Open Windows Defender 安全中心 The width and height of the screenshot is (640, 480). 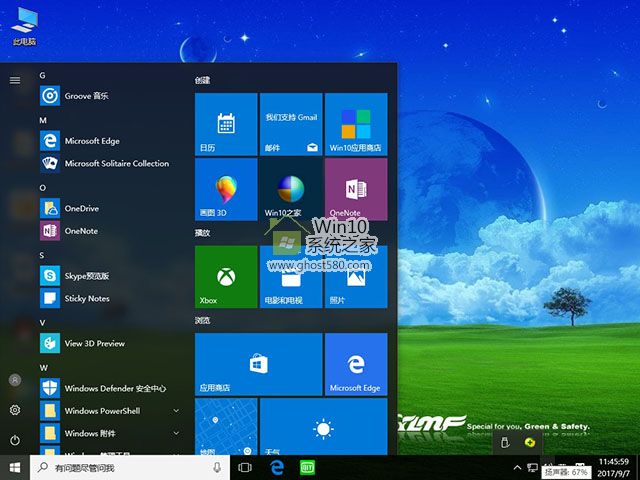(x=110, y=388)
